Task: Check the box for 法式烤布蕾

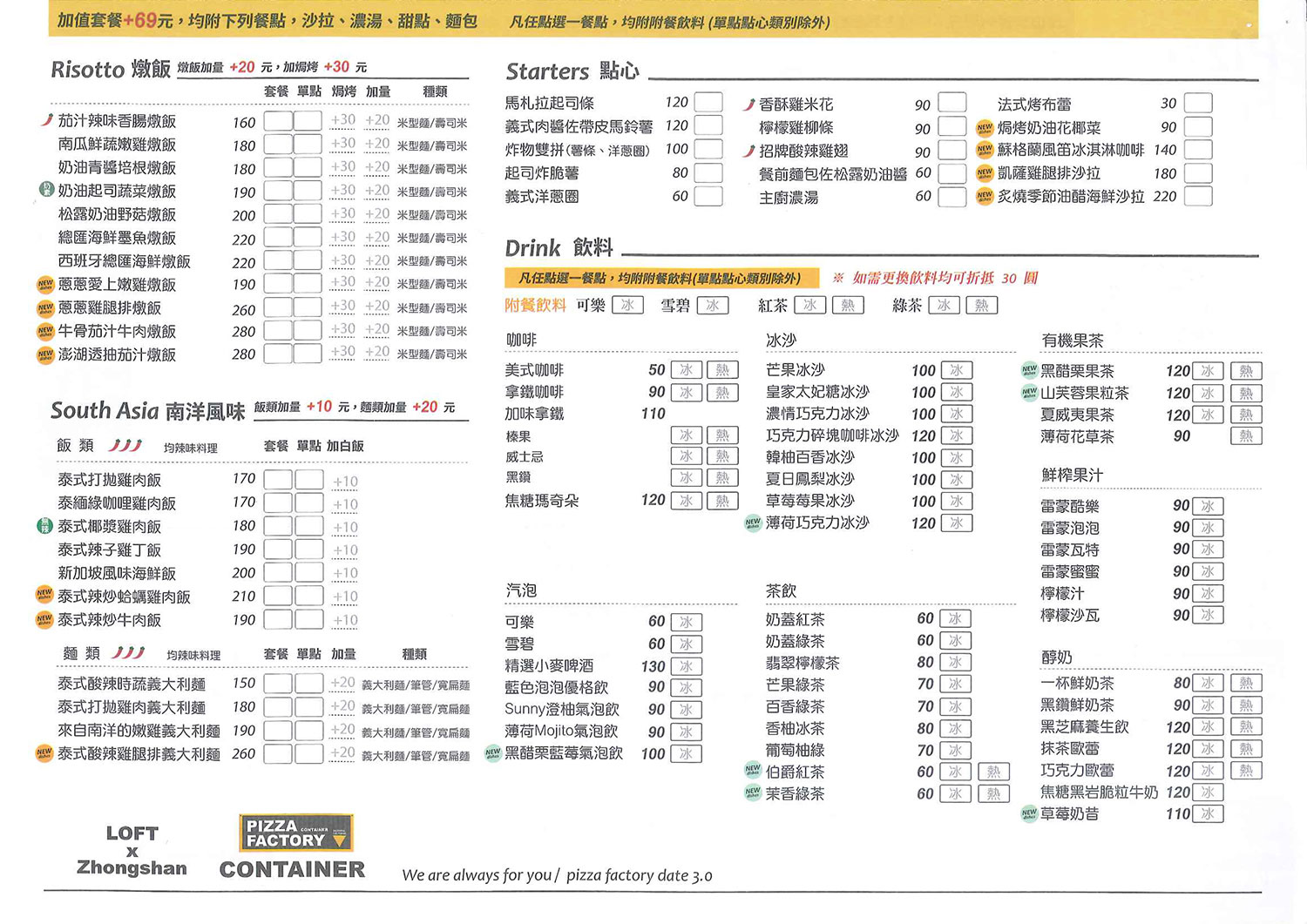Action: click(x=1197, y=104)
